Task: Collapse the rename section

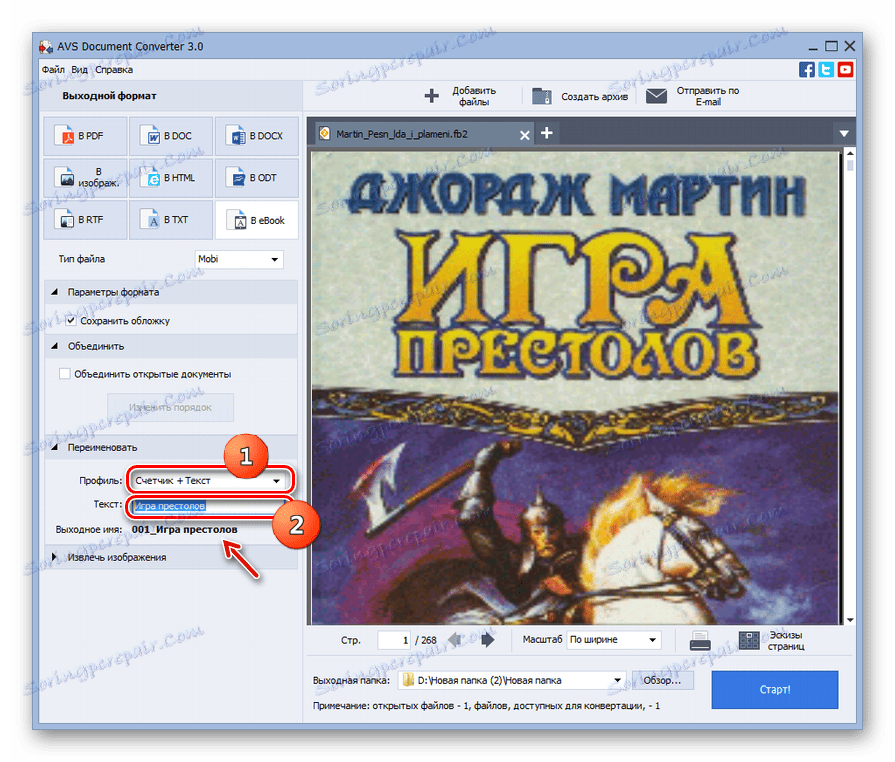Action: click(x=55, y=447)
